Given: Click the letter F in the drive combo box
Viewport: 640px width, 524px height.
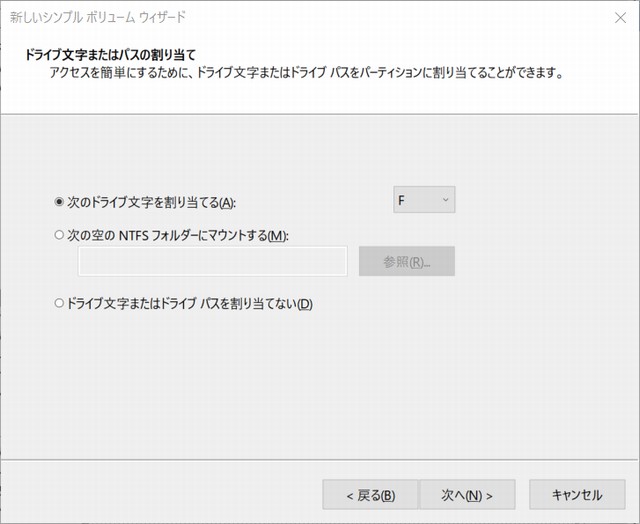Looking at the screenshot, I should click(x=402, y=201).
